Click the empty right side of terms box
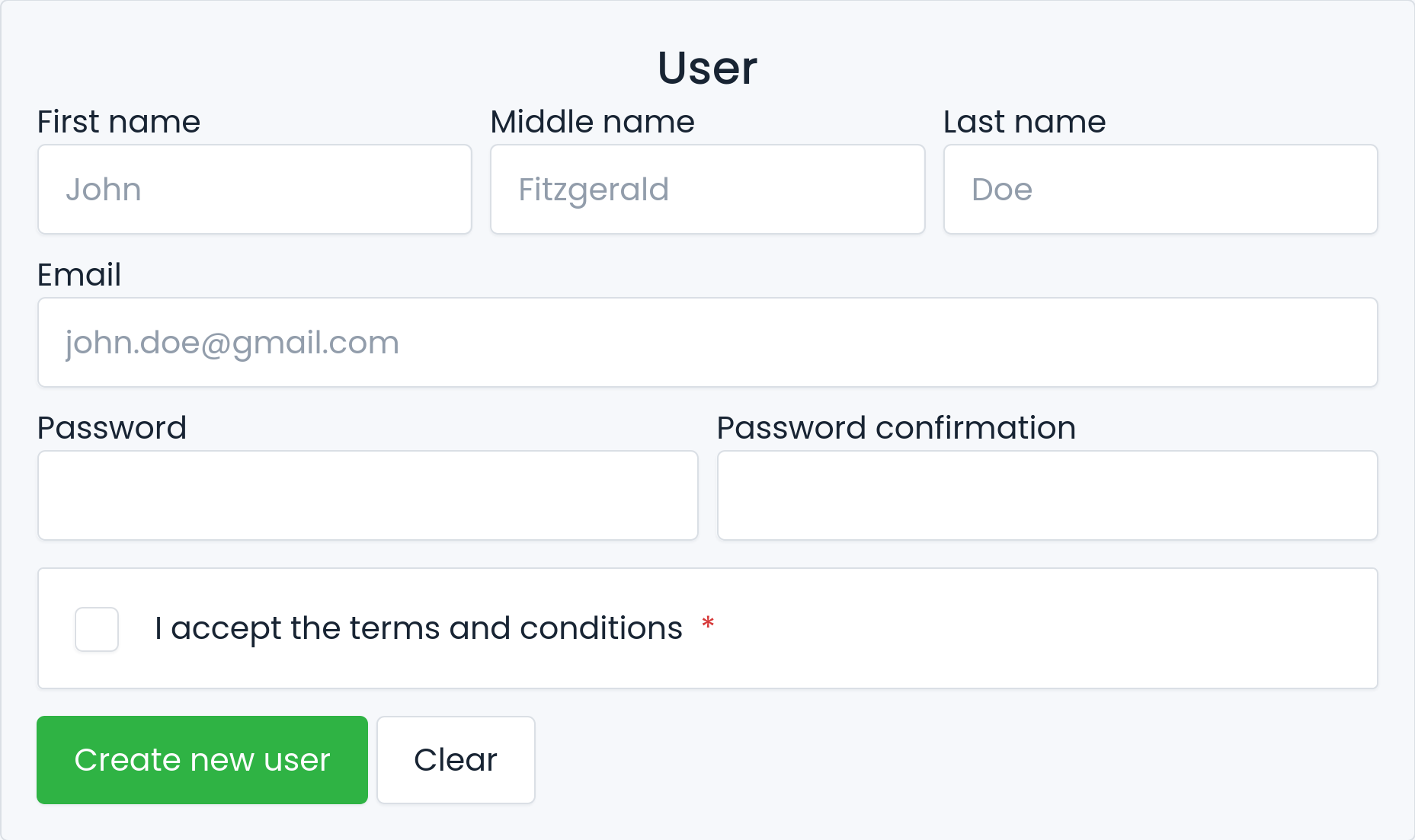1415x840 pixels. [x=1067, y=629]
